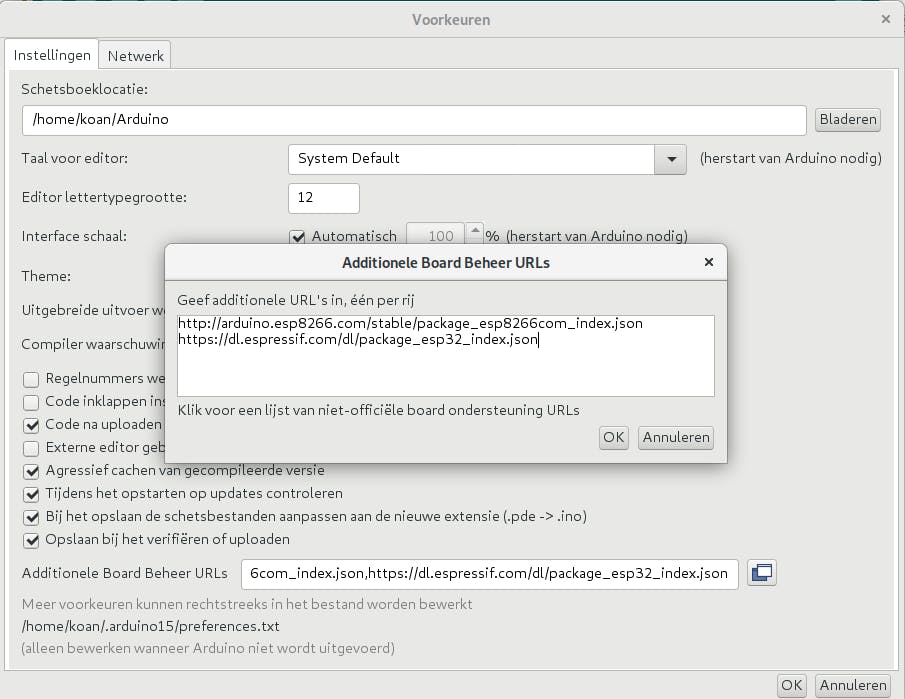Close the Additionele Board Beheer URLs dialog

[x=709, y=263]
